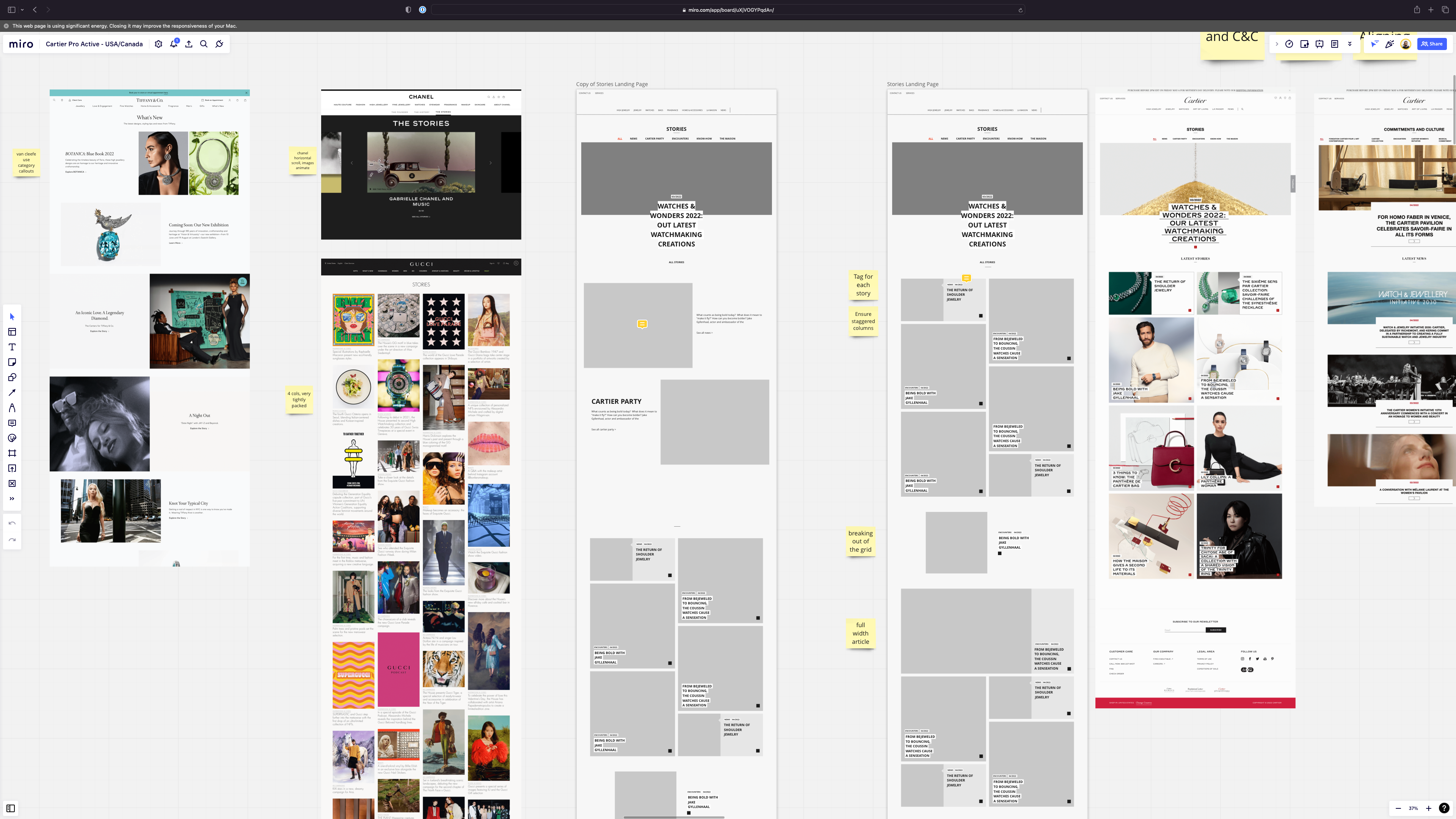The width and height of the screenshot is (1456, 819).
Task: Select the Text tool
Action: point(12,347)
